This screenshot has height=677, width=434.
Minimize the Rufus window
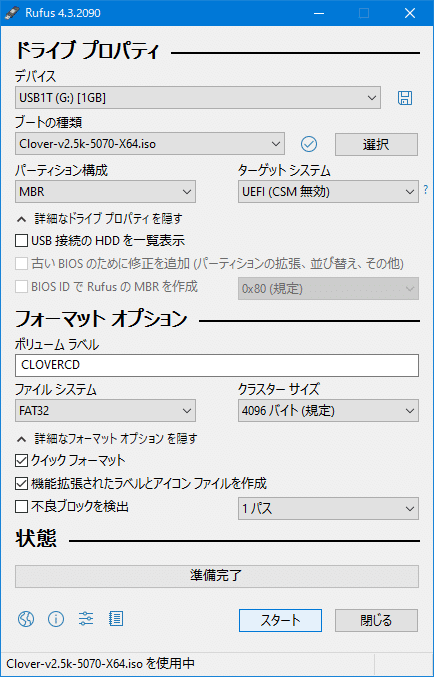(x=318, y=13)
